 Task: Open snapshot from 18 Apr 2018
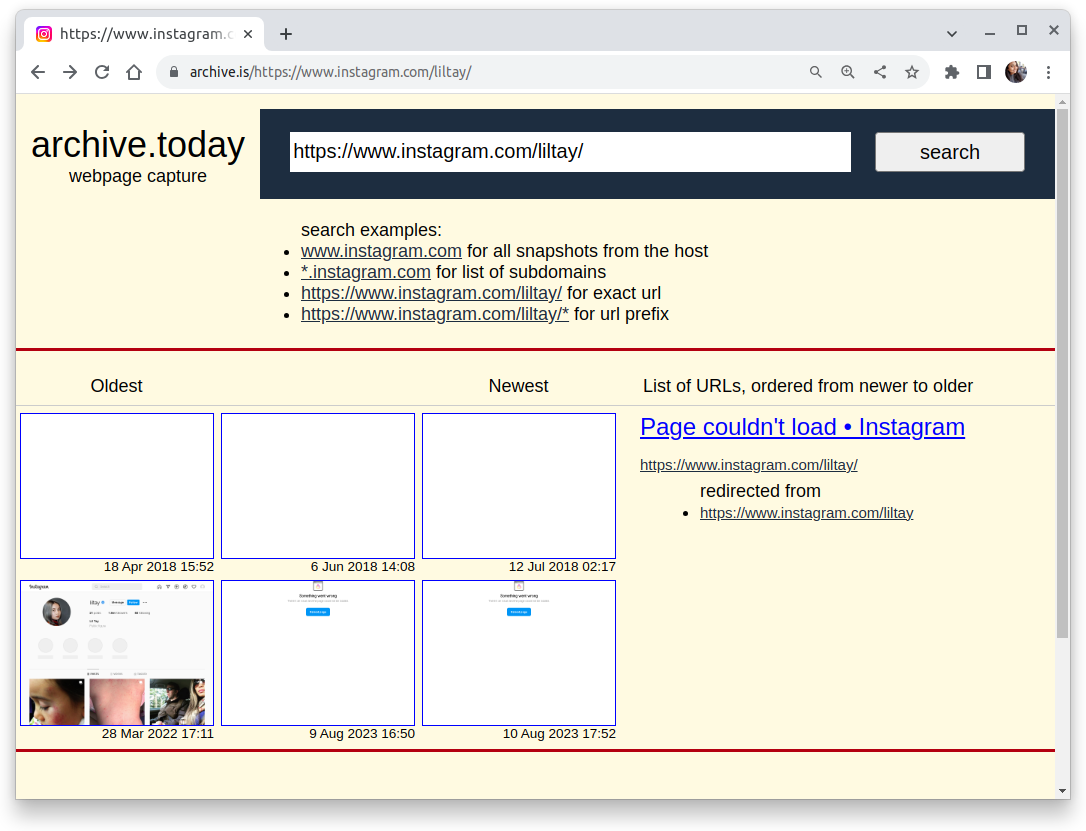tap(117, 486)
